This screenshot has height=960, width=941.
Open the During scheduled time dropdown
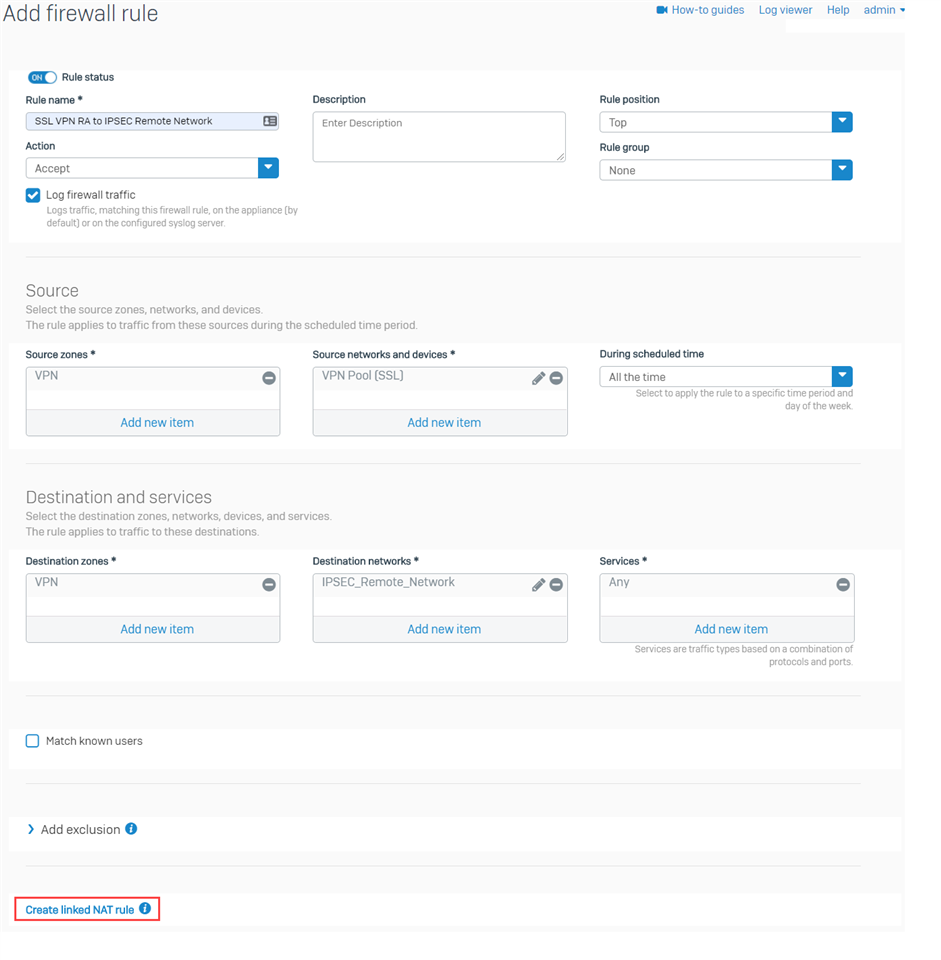[x=842, y=376]
